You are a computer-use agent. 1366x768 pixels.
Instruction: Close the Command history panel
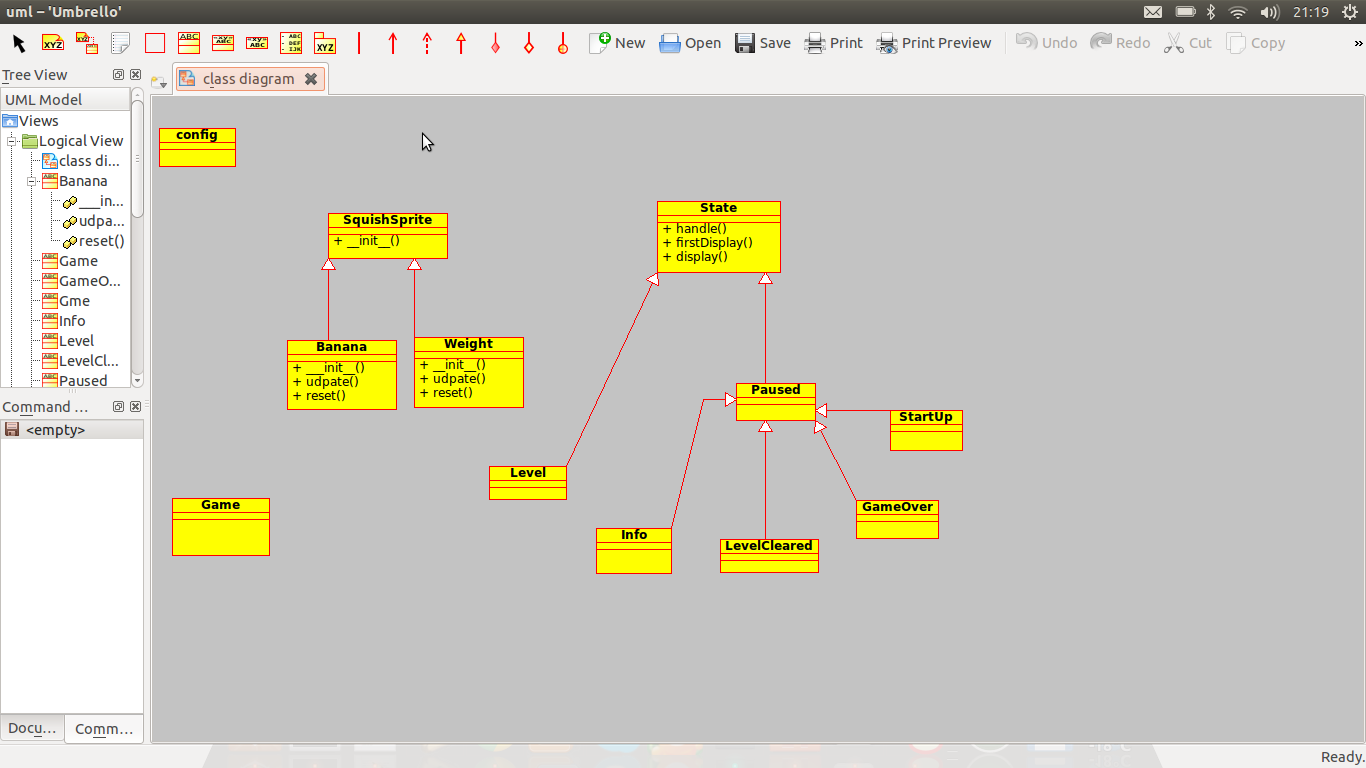click(x=135, y=407)
